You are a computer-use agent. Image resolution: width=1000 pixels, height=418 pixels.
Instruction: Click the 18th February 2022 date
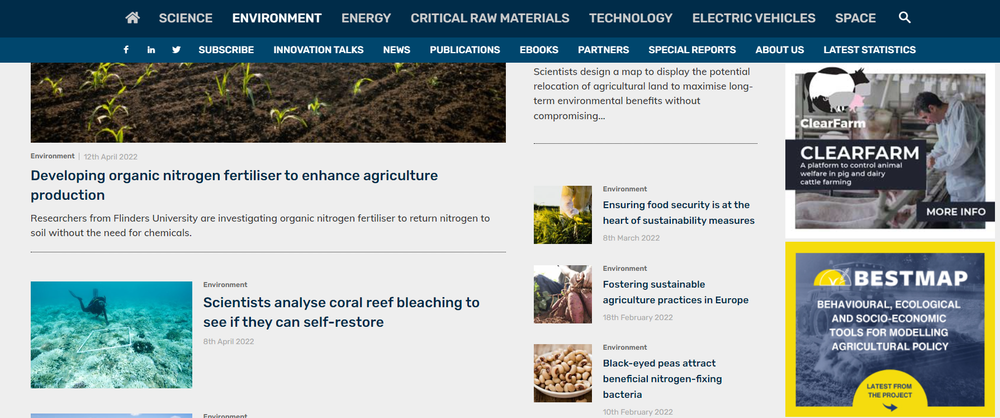tap(638, 317)
